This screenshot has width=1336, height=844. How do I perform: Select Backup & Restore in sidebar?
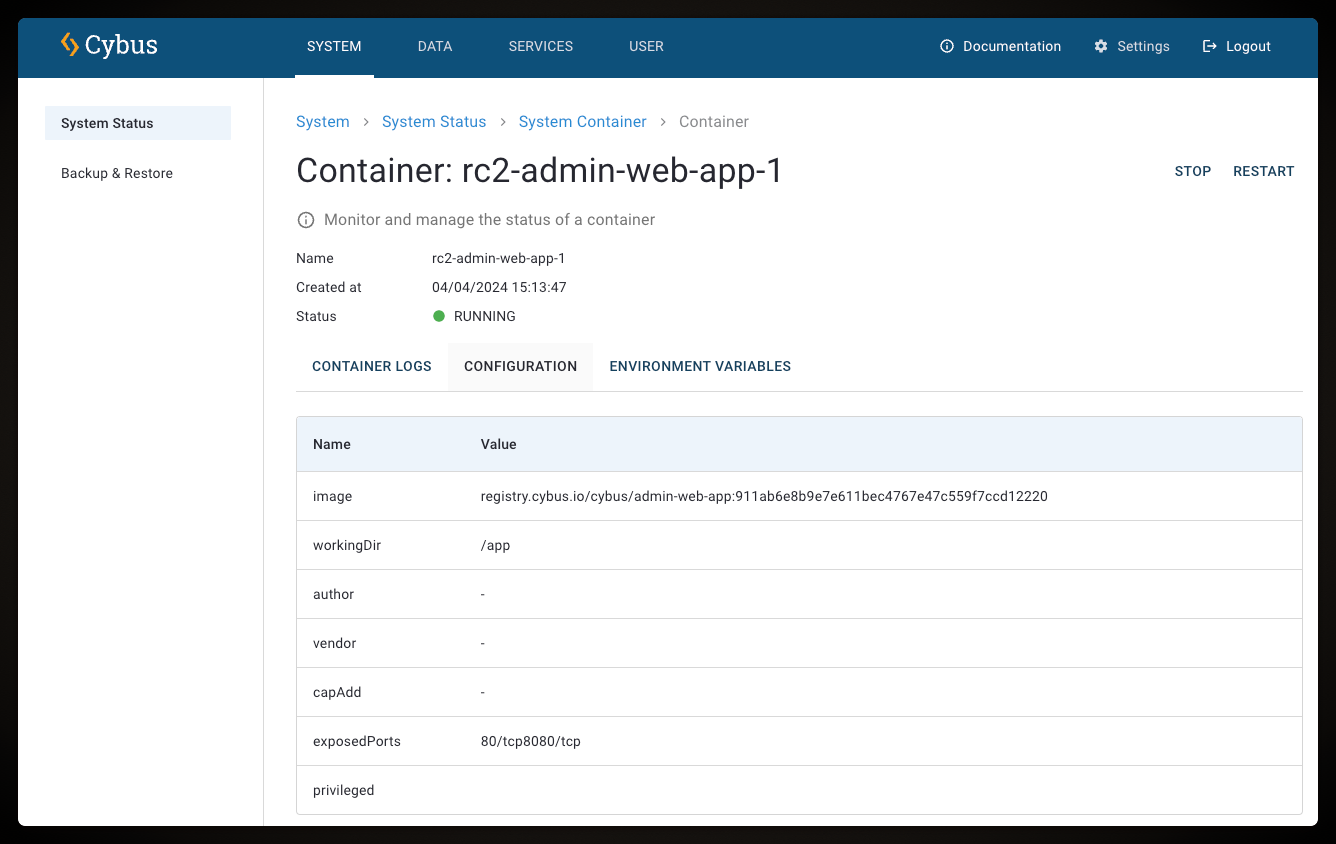(x=117, y=173)
